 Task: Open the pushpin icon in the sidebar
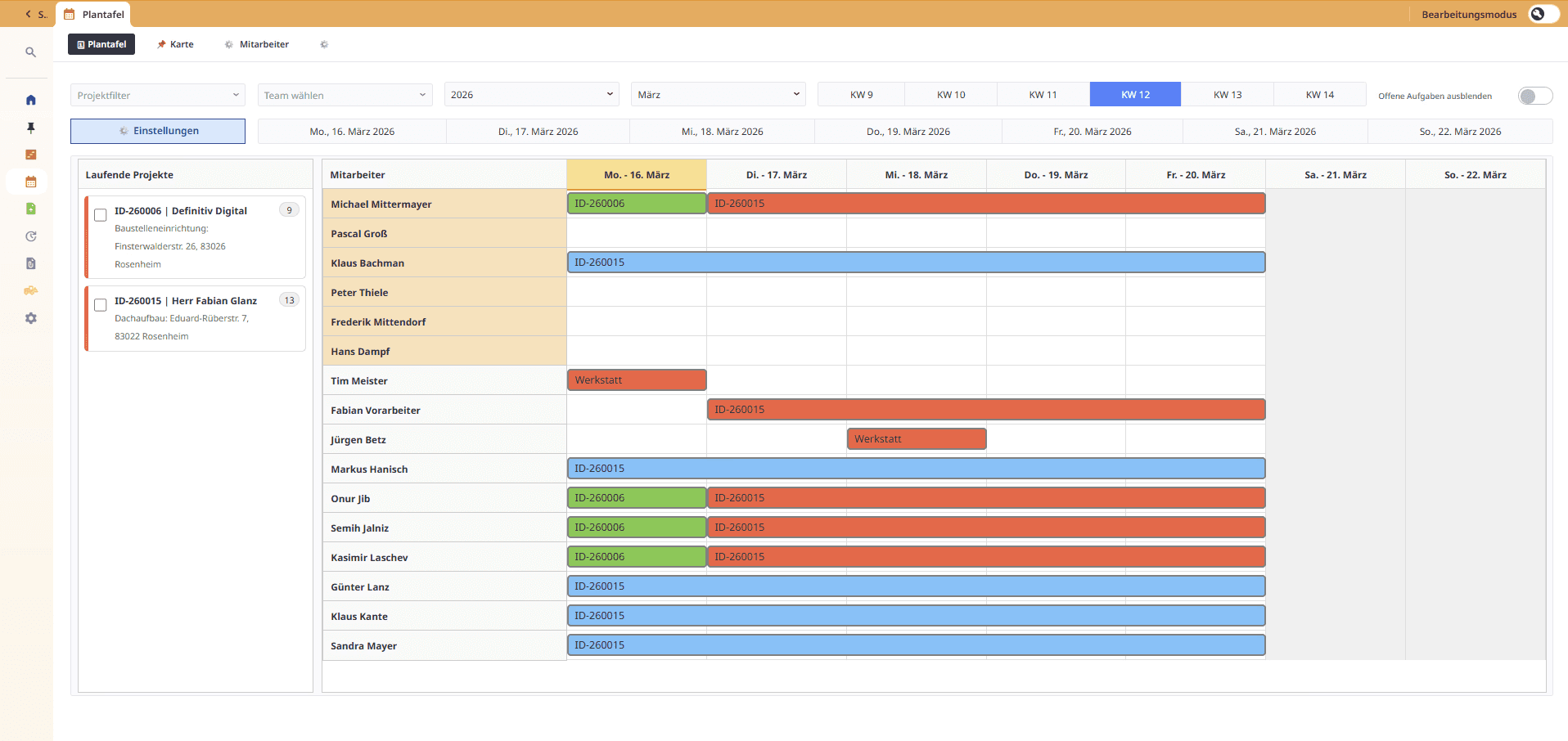[31, 128]
